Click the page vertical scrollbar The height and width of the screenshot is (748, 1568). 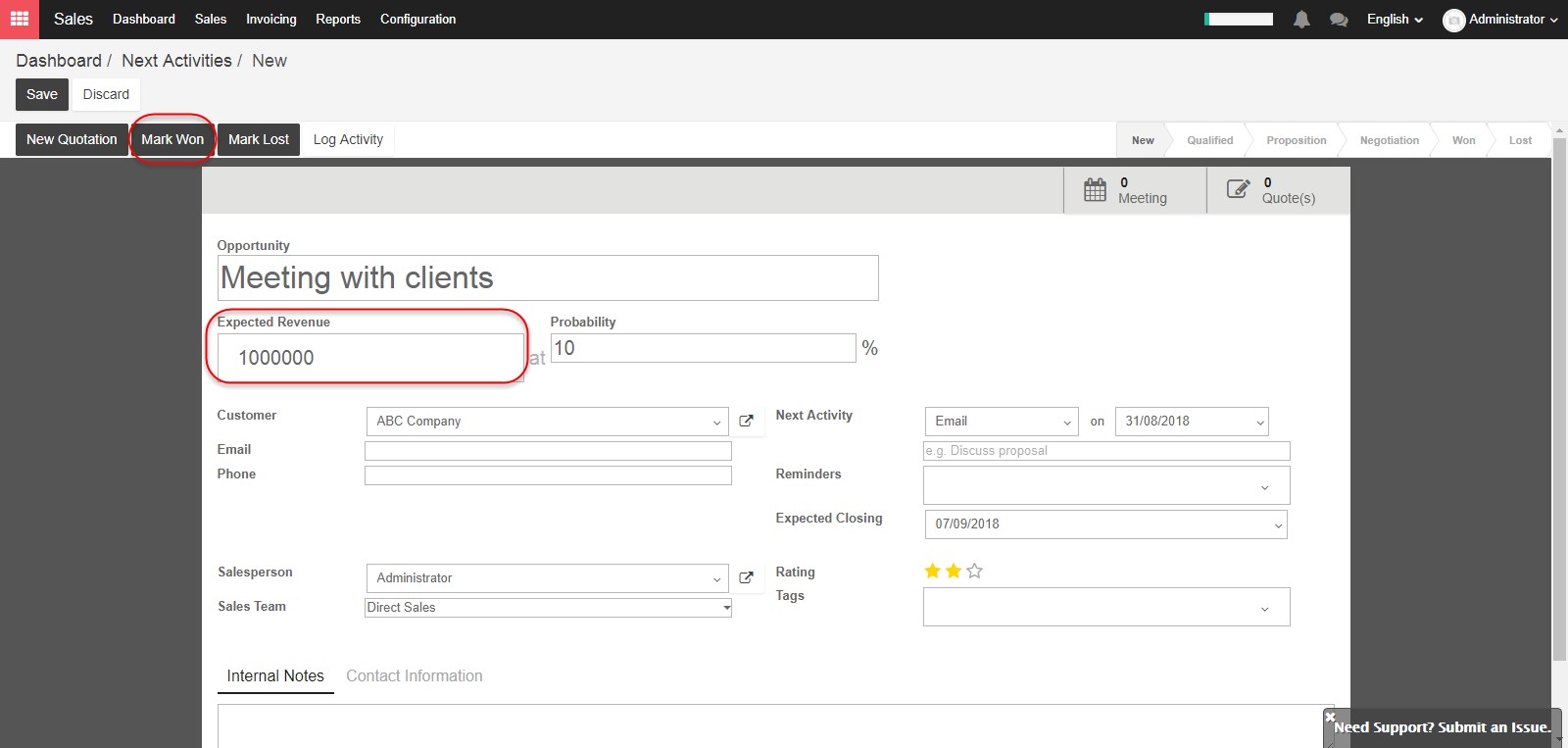pyautogui.click(x=1559, y=400)
